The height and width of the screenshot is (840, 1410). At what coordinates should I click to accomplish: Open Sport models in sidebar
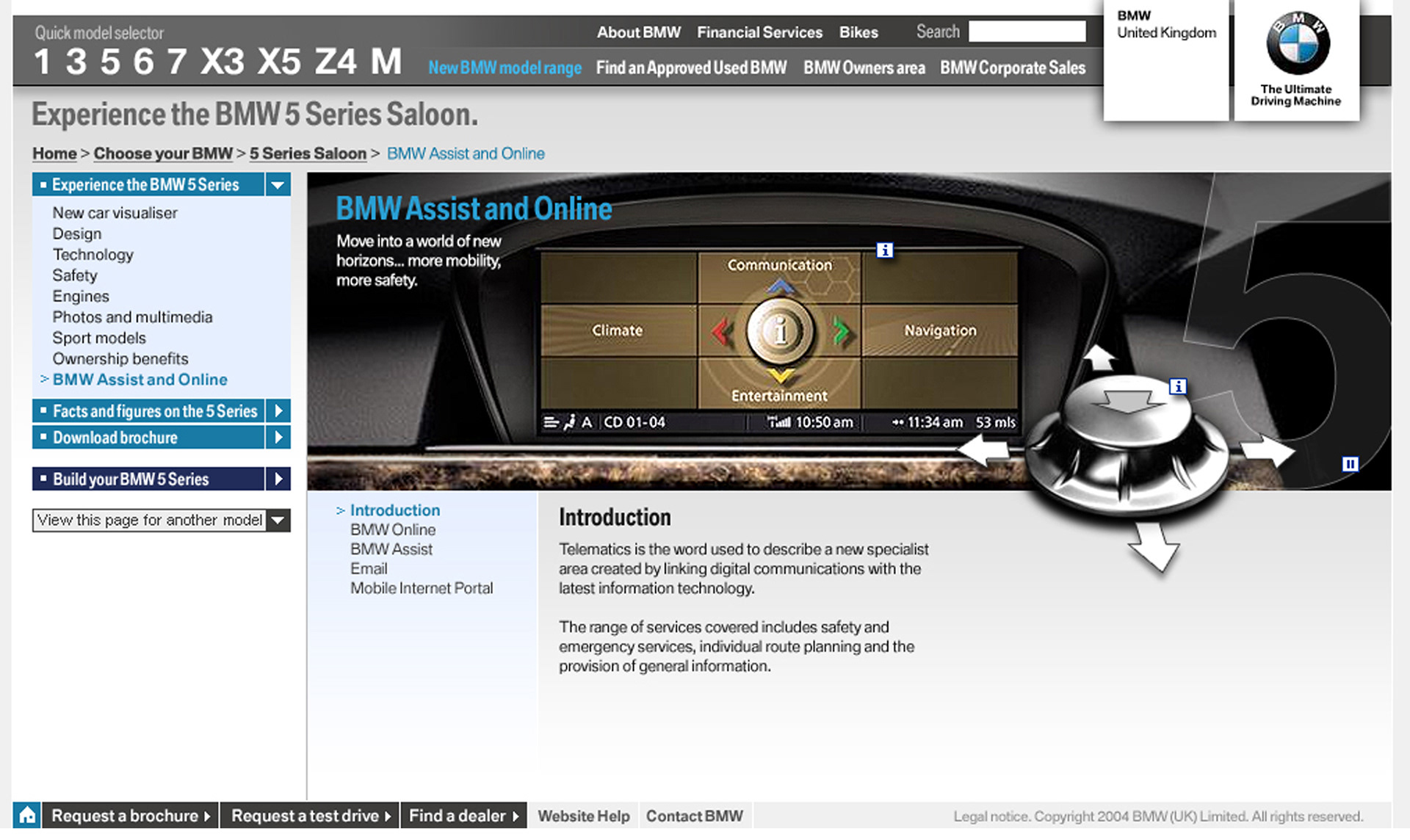pyautogui.click(x=99, y=338)
